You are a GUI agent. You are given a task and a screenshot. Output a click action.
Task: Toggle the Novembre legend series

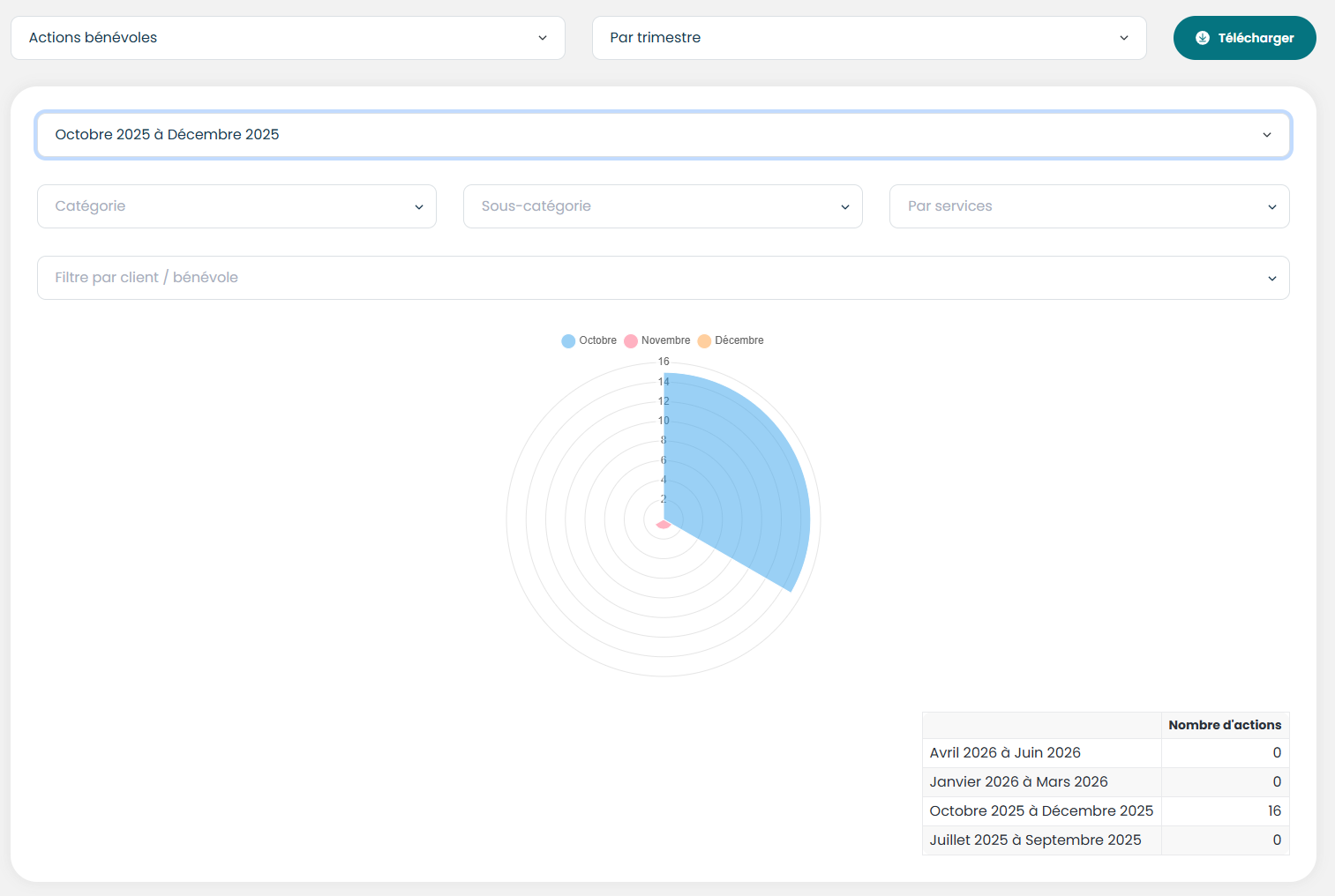[665, 340]
